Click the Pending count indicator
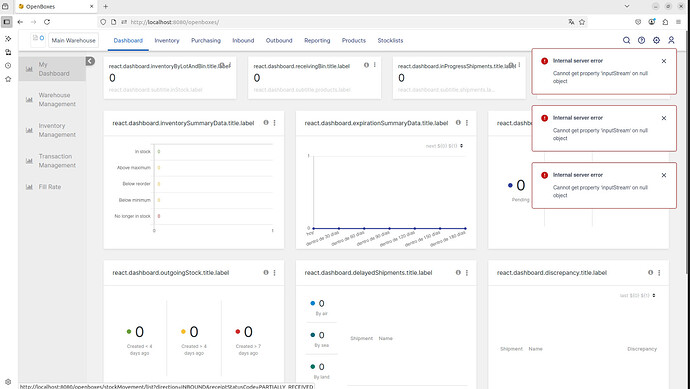The height and width of the screenshot is (389, 690). (x=520, y=186)
